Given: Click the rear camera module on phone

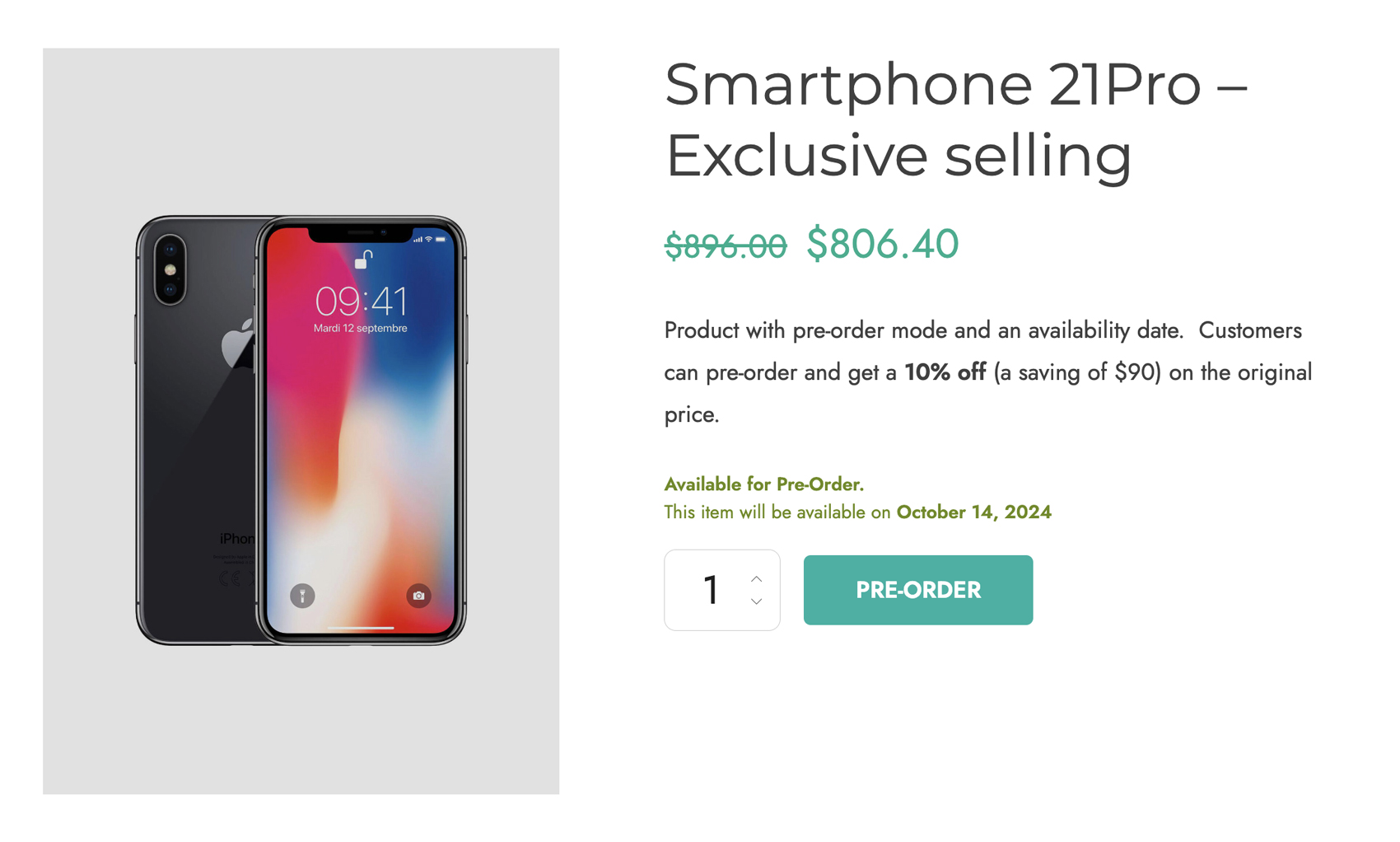Looking at the screenshot, I should tap(170, 269).
